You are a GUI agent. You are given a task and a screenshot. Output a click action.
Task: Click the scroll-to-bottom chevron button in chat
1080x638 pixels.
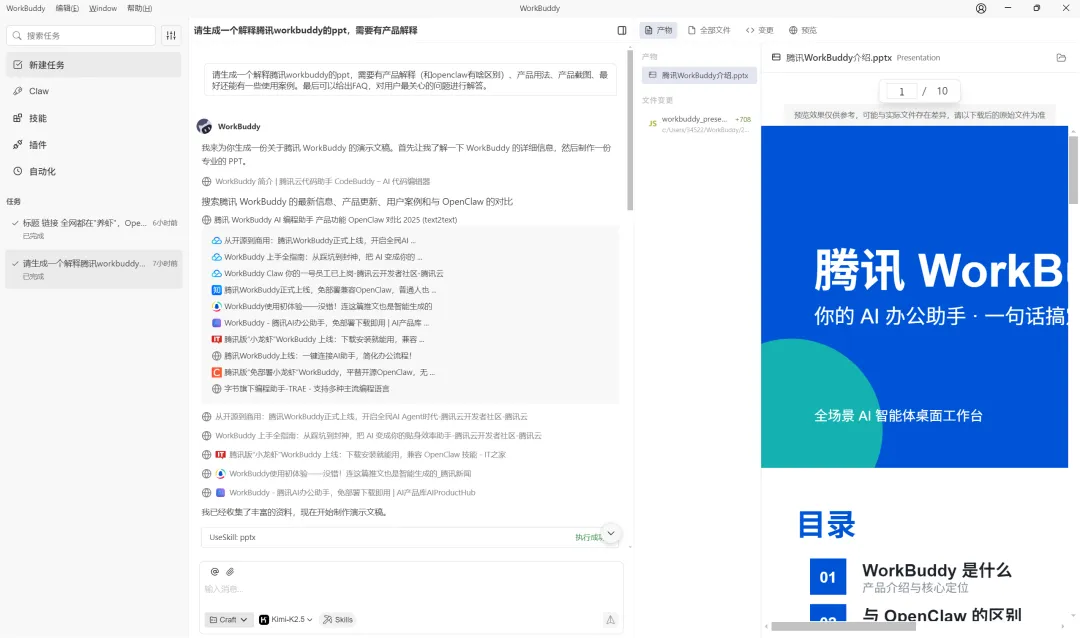610,533
